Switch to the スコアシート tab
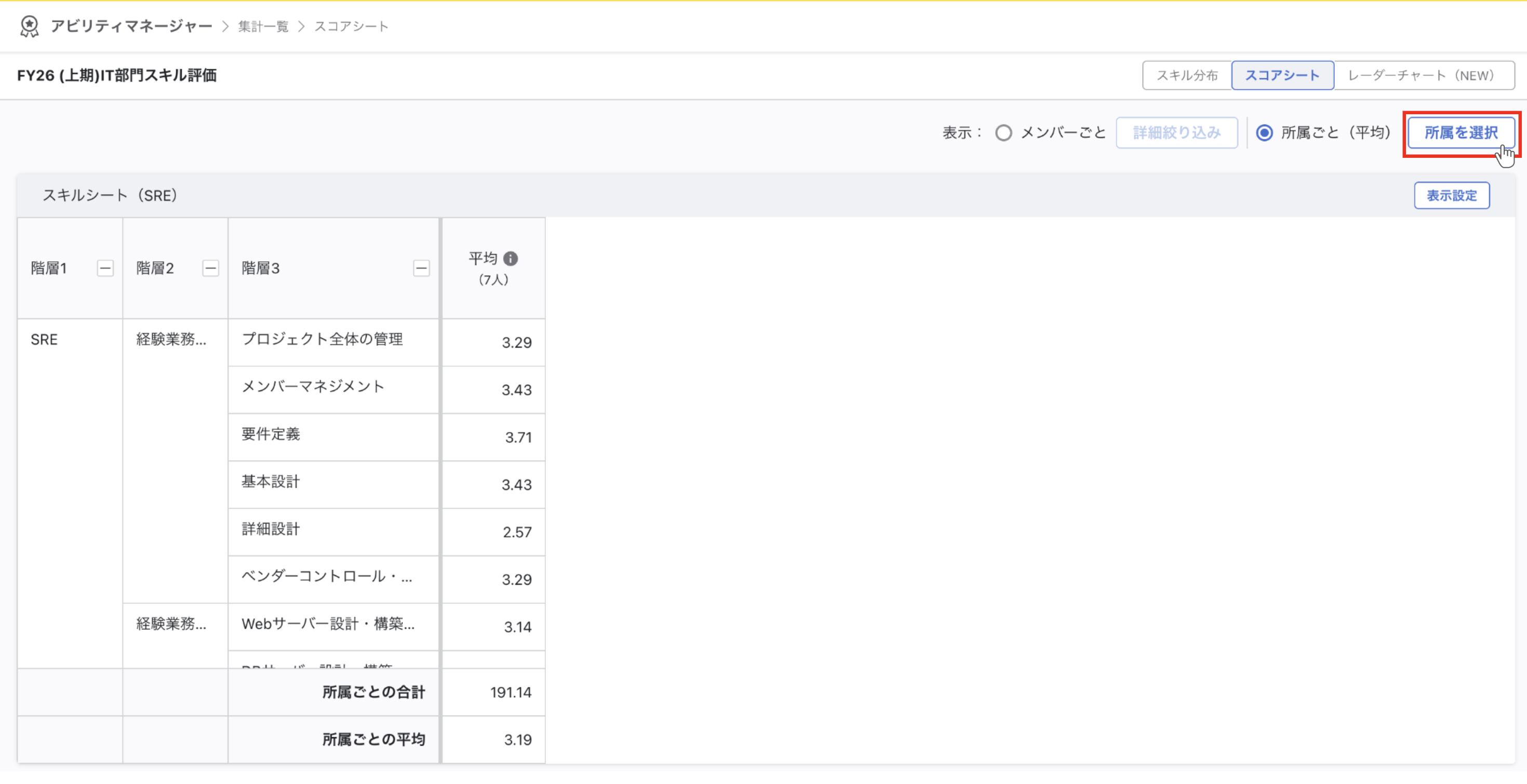The image size is (1527, 784). tap(1282, 75)
